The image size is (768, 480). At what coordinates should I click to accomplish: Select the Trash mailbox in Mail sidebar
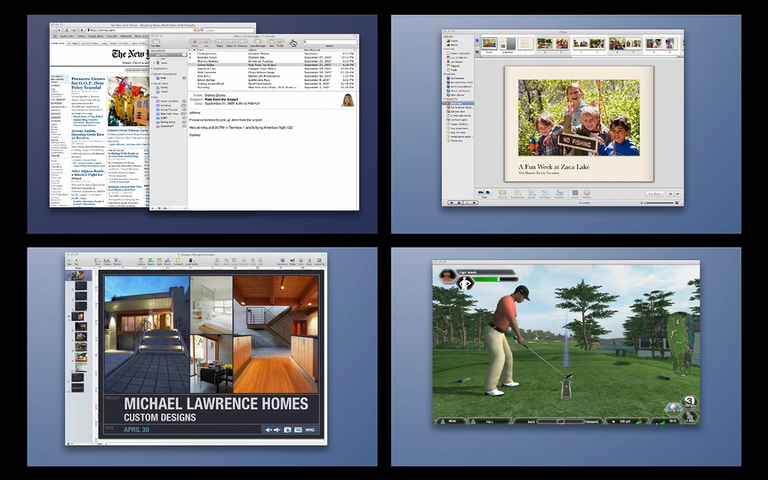164,63
